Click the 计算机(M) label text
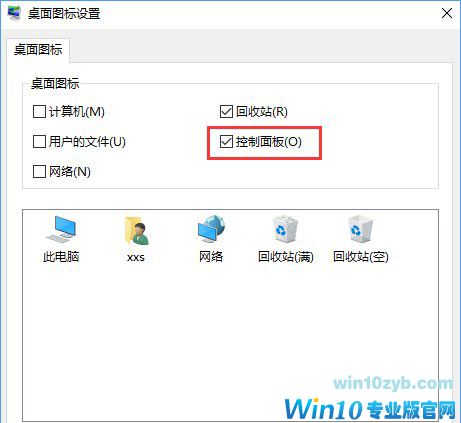The image size is (461, 423). [x=77, y=111]
